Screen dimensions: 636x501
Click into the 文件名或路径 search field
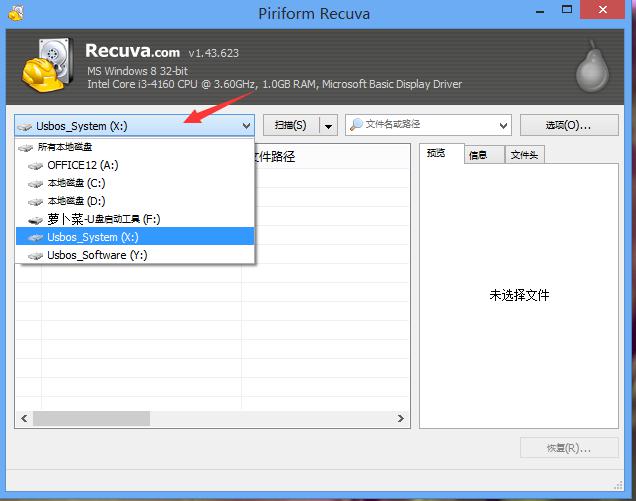(428, 125)
